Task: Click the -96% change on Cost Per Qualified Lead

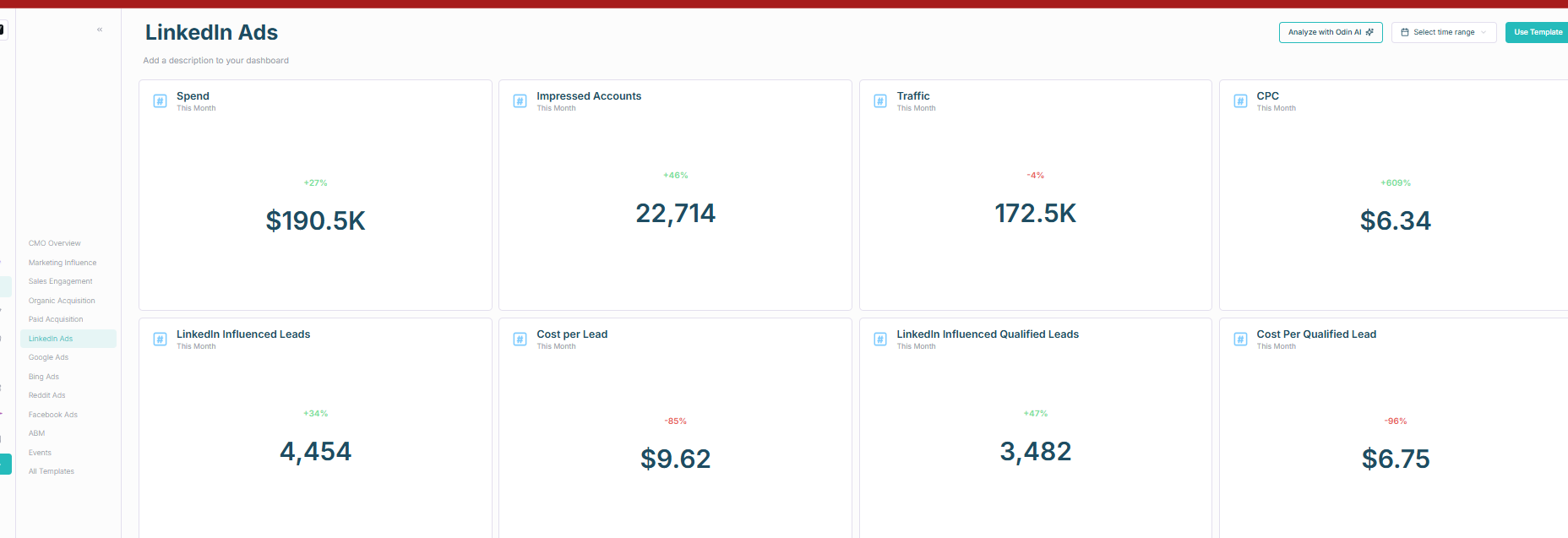Action: pos(1396,421)
